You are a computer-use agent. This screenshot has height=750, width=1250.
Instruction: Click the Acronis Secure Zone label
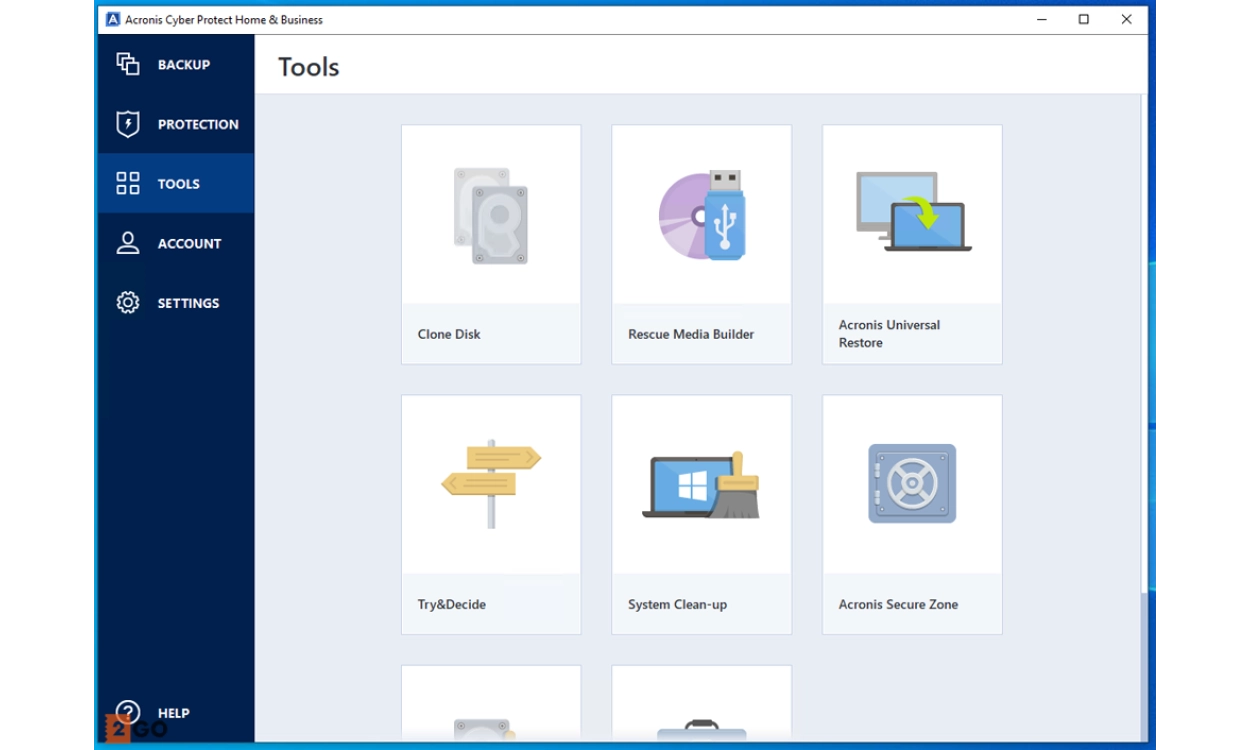(898, 604)
